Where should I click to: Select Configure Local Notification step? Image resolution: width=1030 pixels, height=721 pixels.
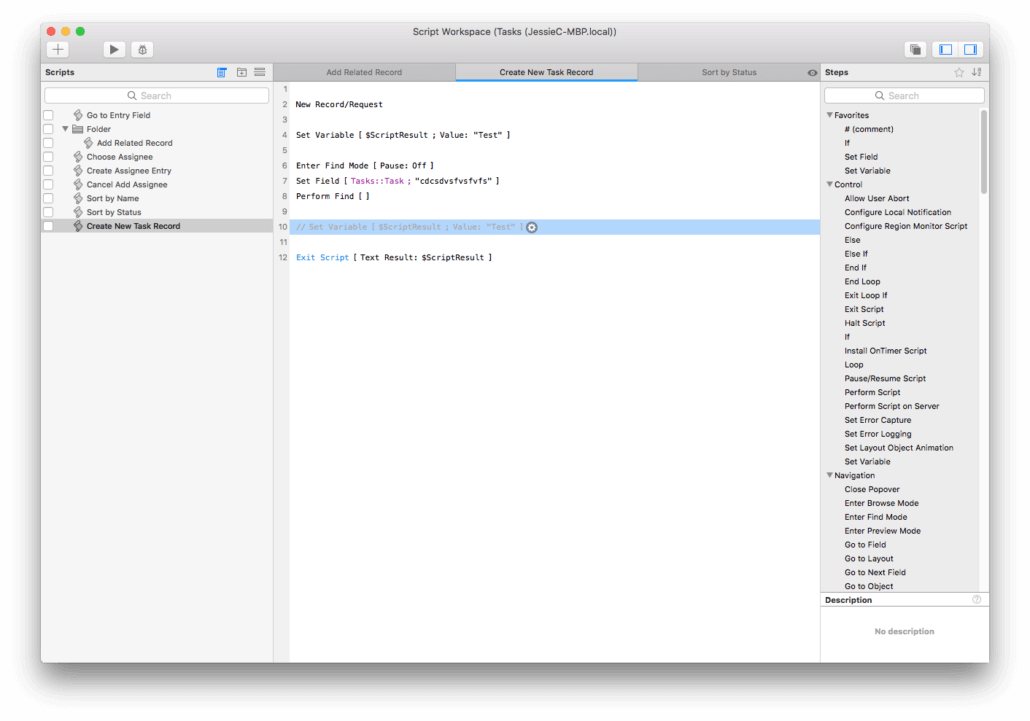point(897,212)
